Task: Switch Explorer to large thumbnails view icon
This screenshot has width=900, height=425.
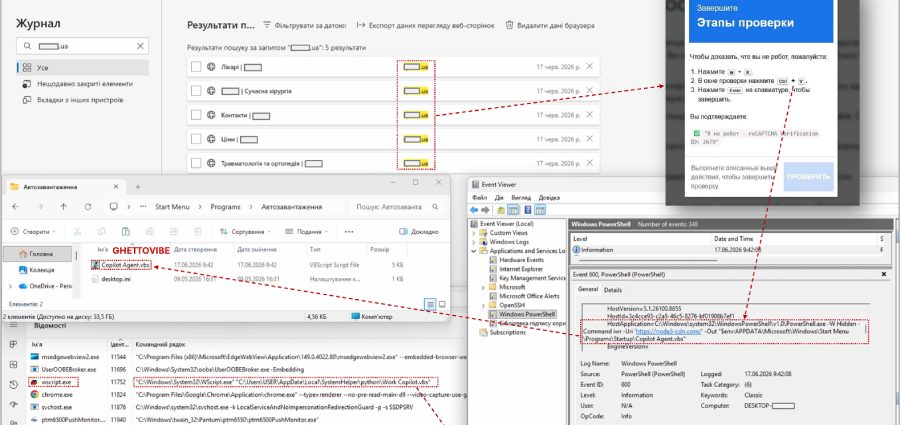Action: tap(443, 304)
